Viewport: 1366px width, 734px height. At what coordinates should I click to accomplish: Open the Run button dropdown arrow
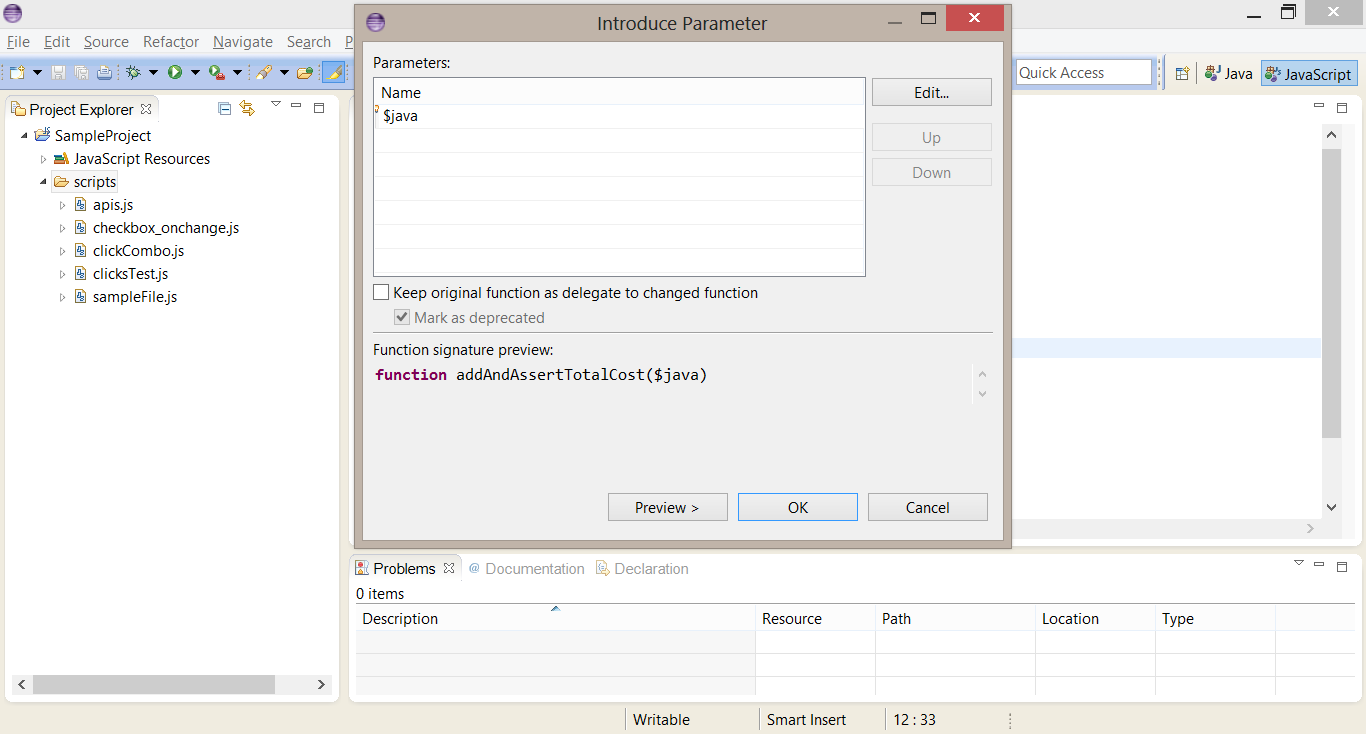[x=196, y=72]
